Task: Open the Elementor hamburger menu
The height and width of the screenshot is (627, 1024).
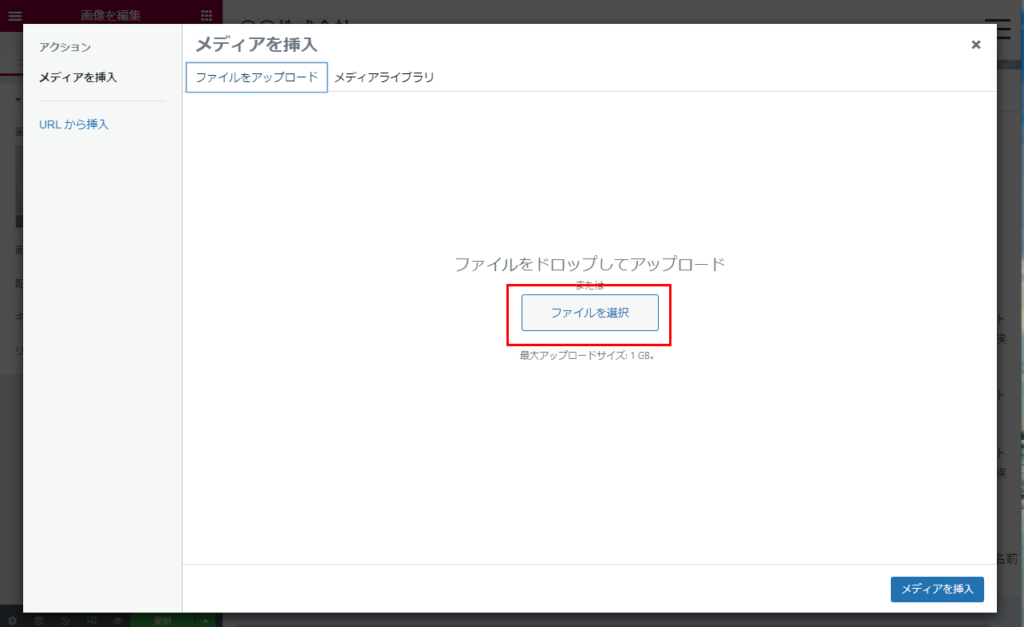Action: click(14, 15)
